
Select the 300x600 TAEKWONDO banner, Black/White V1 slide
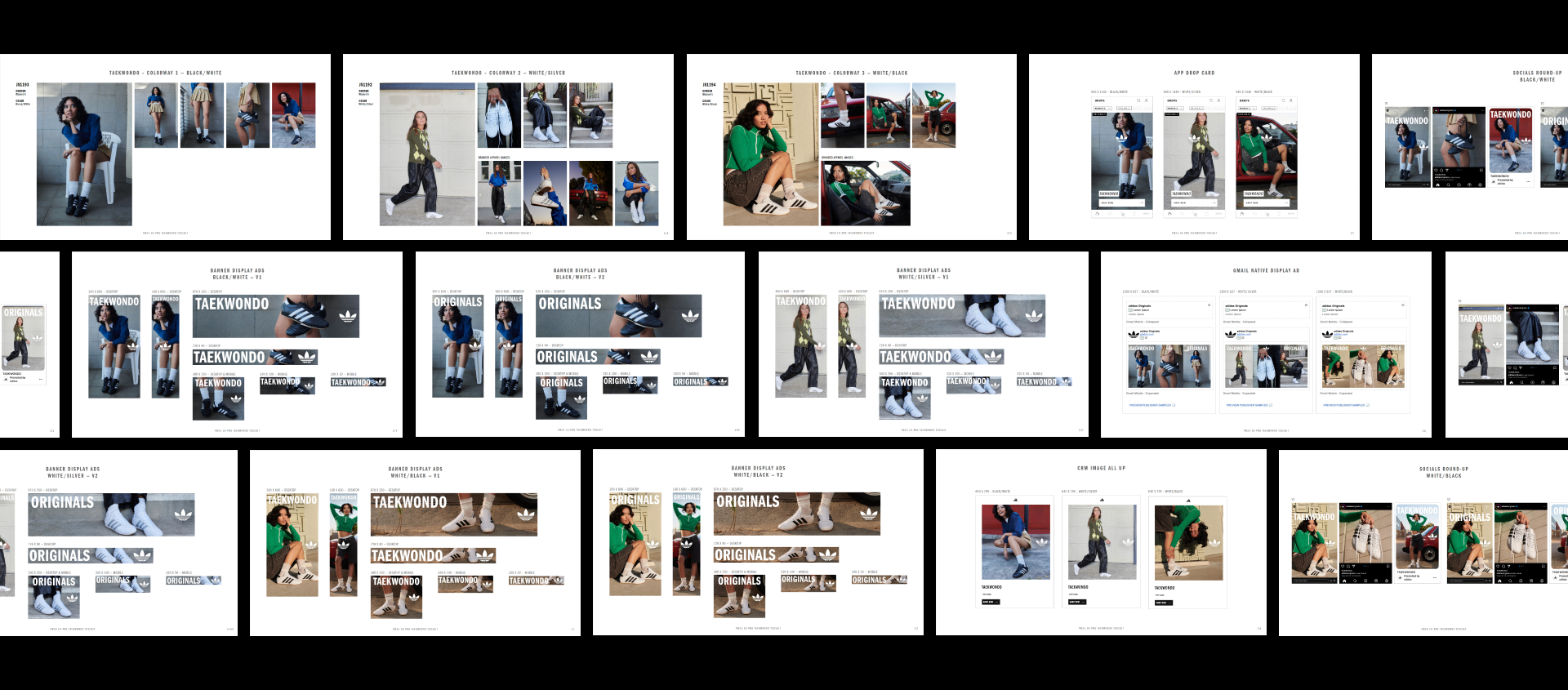[114, 346]
